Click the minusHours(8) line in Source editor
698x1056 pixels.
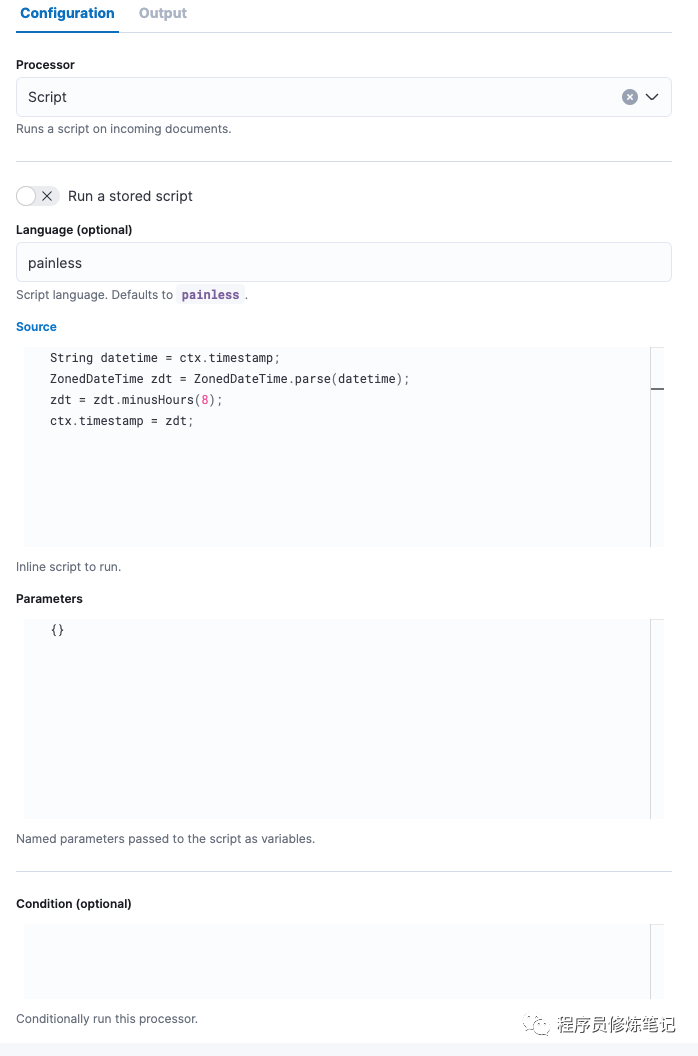(x=136, y=400)
